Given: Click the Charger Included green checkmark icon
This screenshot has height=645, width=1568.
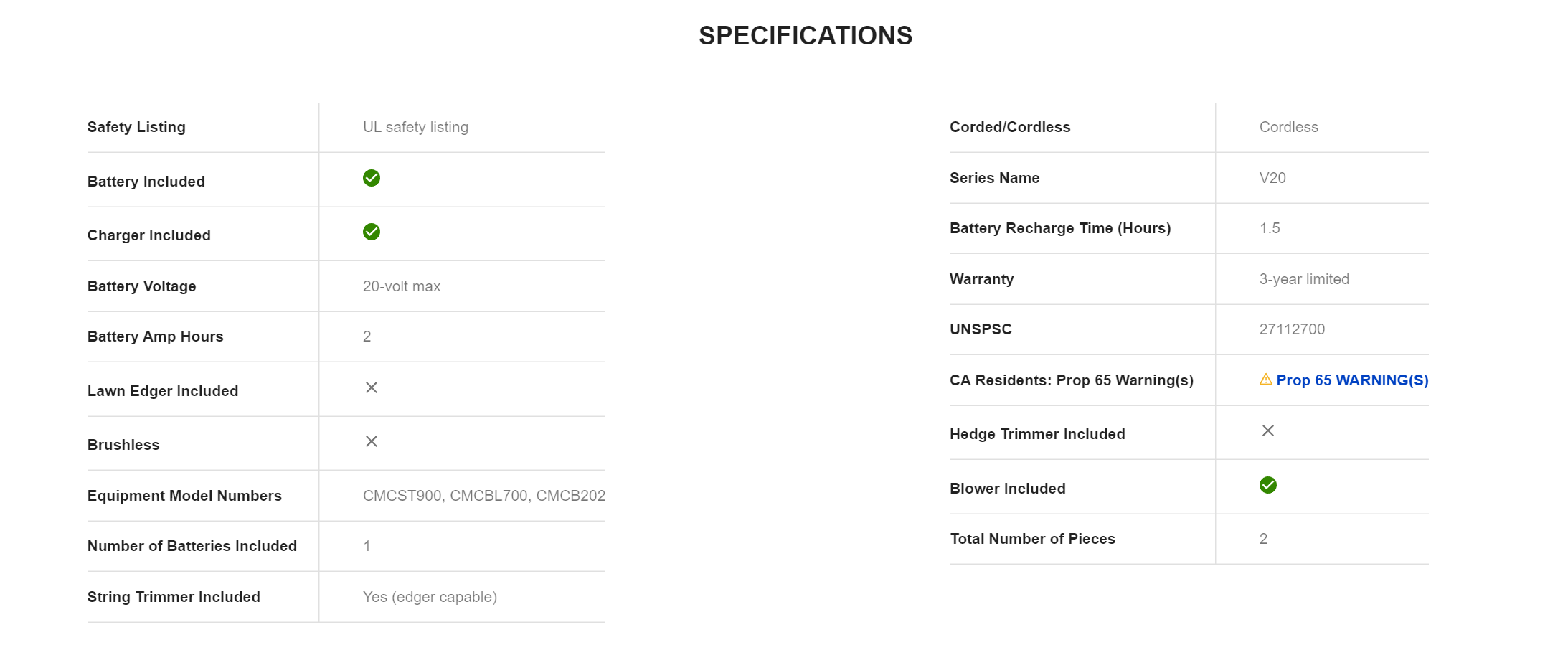Looking at the screenshot, I should click(372, 232).
